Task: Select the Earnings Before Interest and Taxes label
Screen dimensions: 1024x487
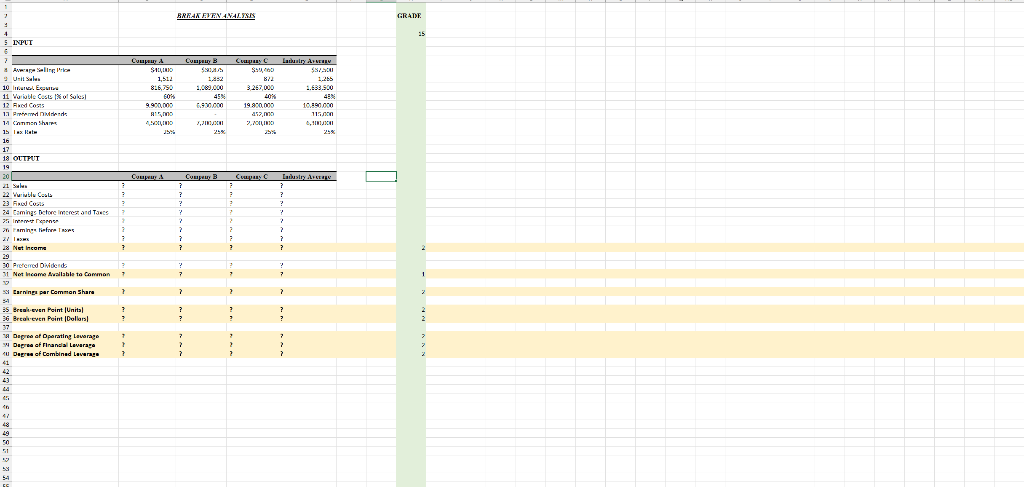Action: coord(60,211)
